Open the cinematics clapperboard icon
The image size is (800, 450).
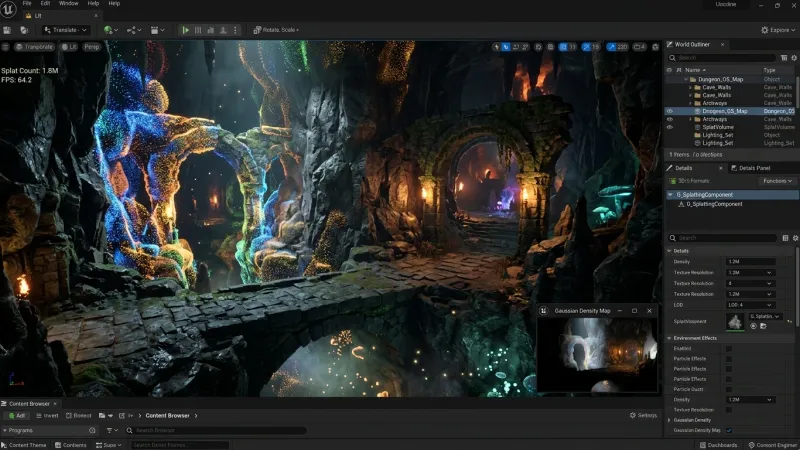point(155,30)
